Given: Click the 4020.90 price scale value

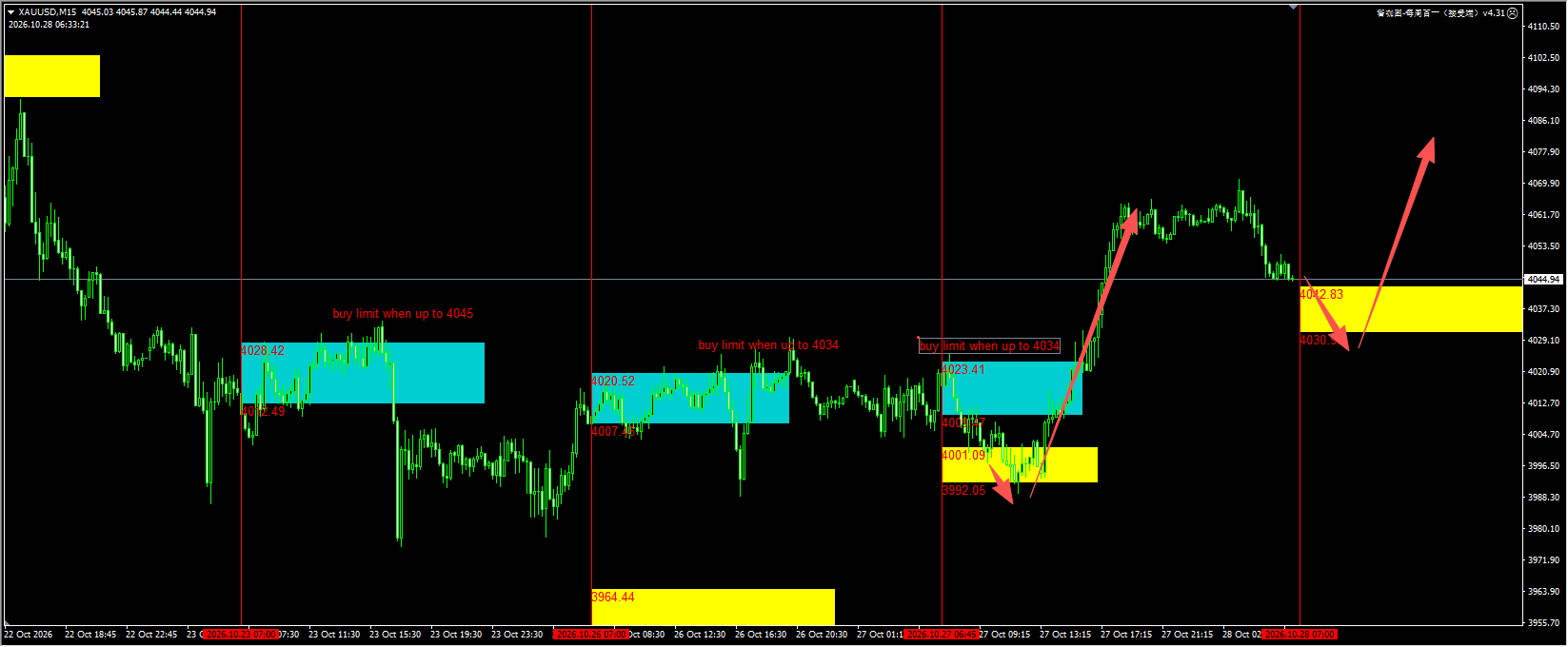Looking at the screenshot, I should point(1543,372).
